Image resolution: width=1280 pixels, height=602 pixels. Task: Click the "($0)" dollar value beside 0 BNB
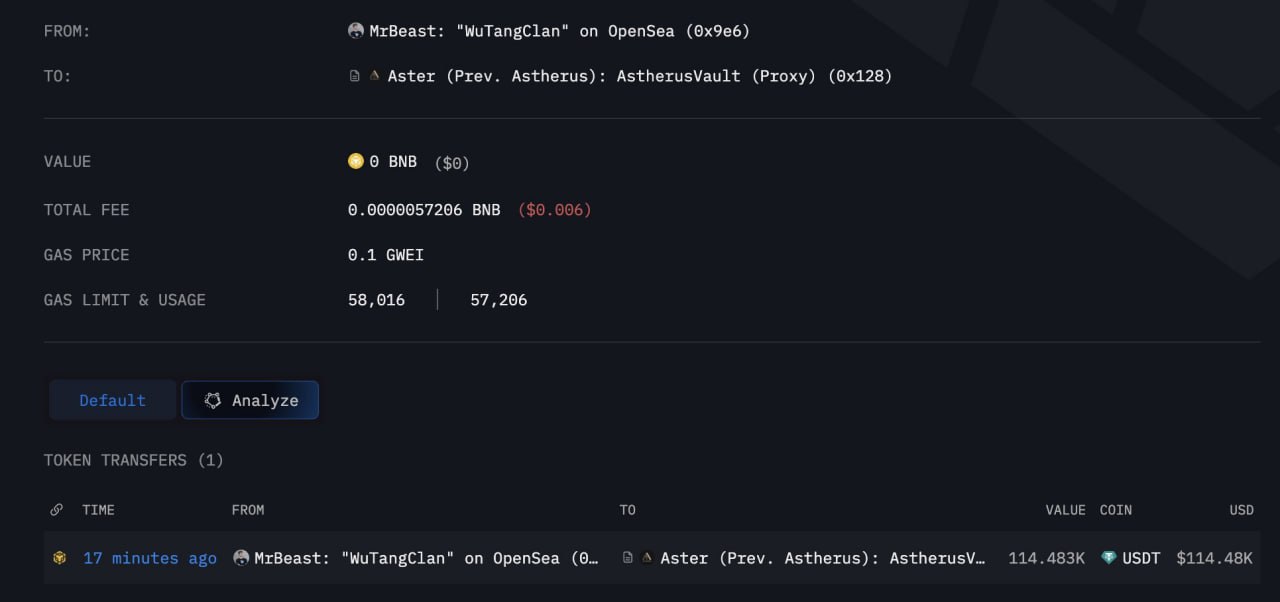click(x=452, y=162)
